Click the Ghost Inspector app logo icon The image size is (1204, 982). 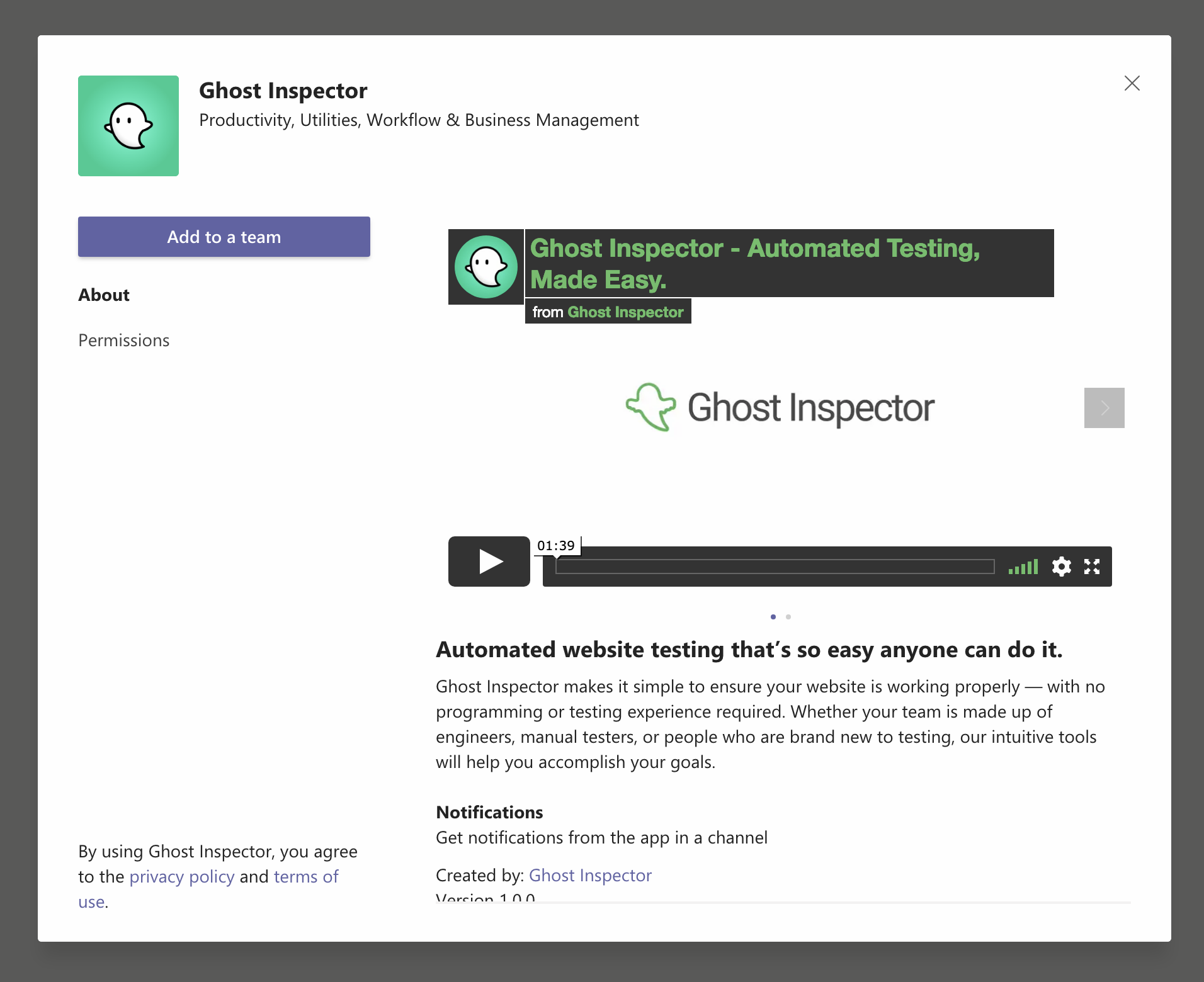[x=128, y=126]
